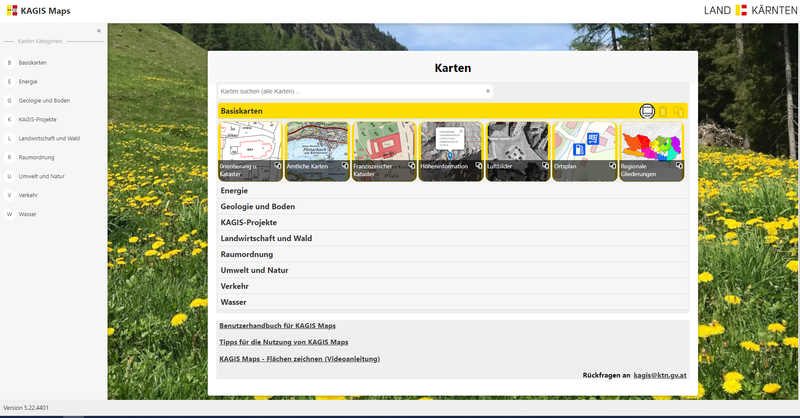Collapse the sidebar with the double-chevron

[98, 31]
